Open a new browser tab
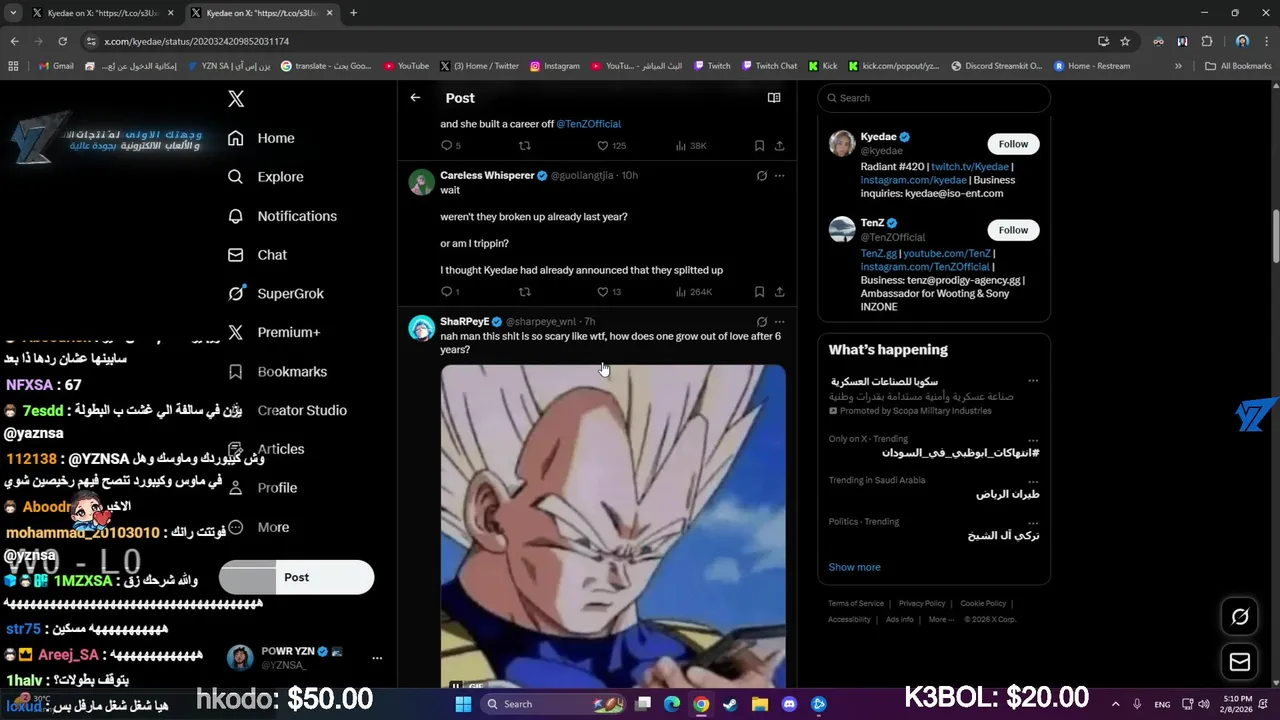 (353, 13)
